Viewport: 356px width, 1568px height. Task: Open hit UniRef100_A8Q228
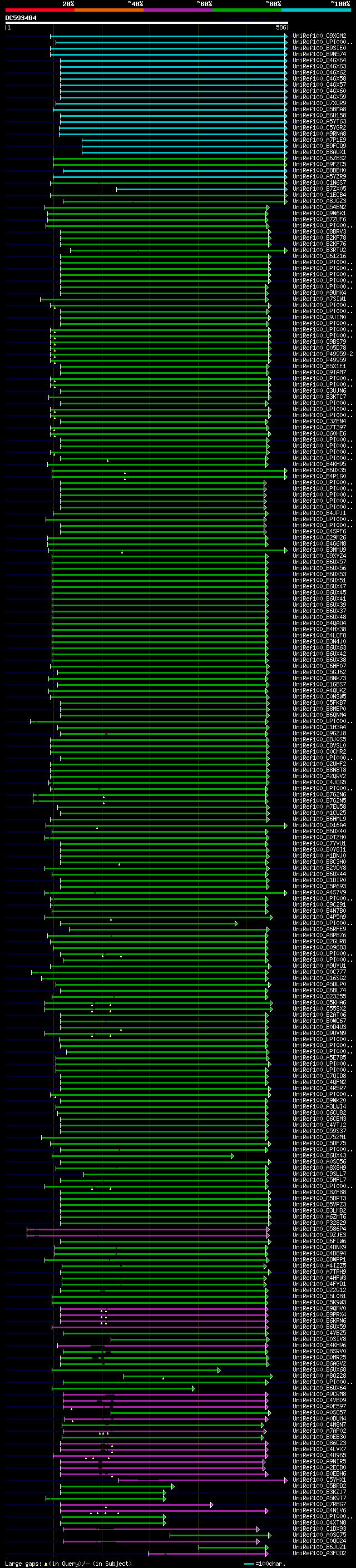pos(319,1375)
